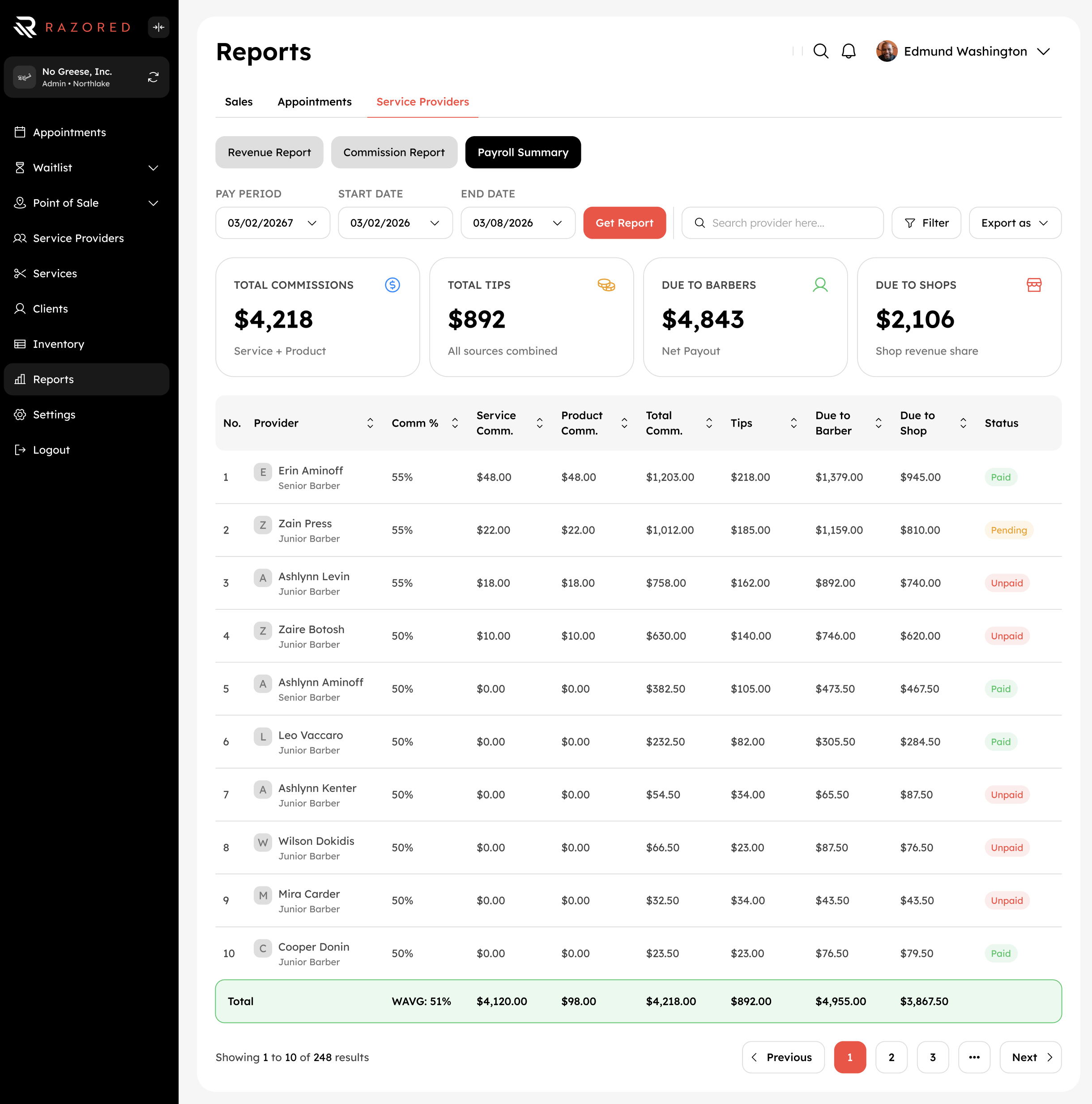Select the Service Providers tab
This screenshot has width=1092, height=1104.
coord(422,102)
